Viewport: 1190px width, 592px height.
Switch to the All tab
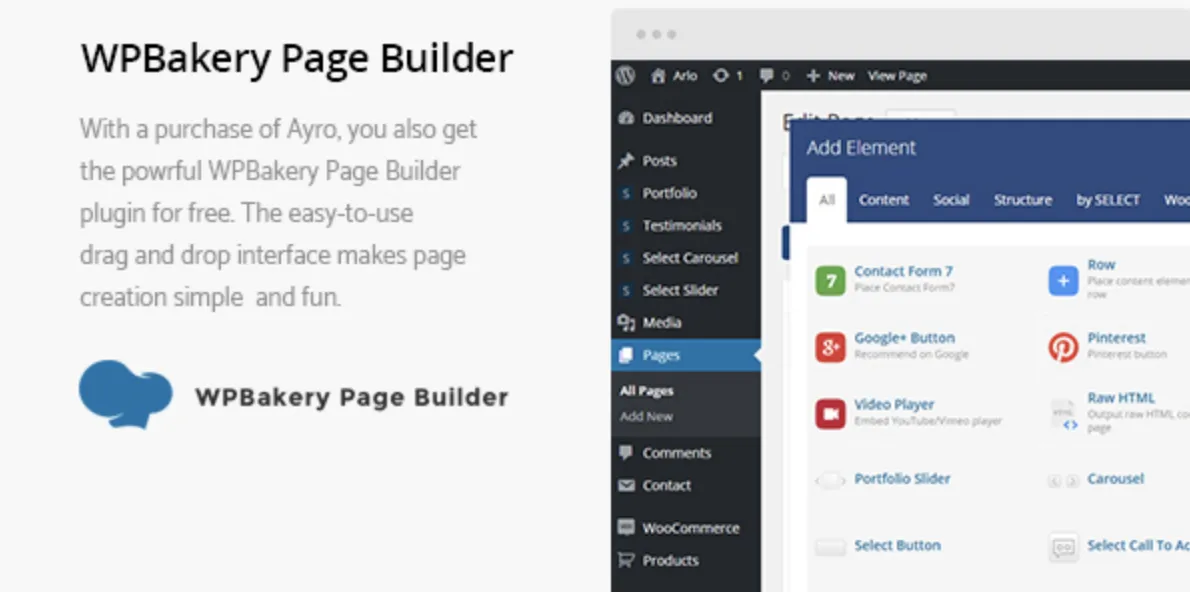826,200
